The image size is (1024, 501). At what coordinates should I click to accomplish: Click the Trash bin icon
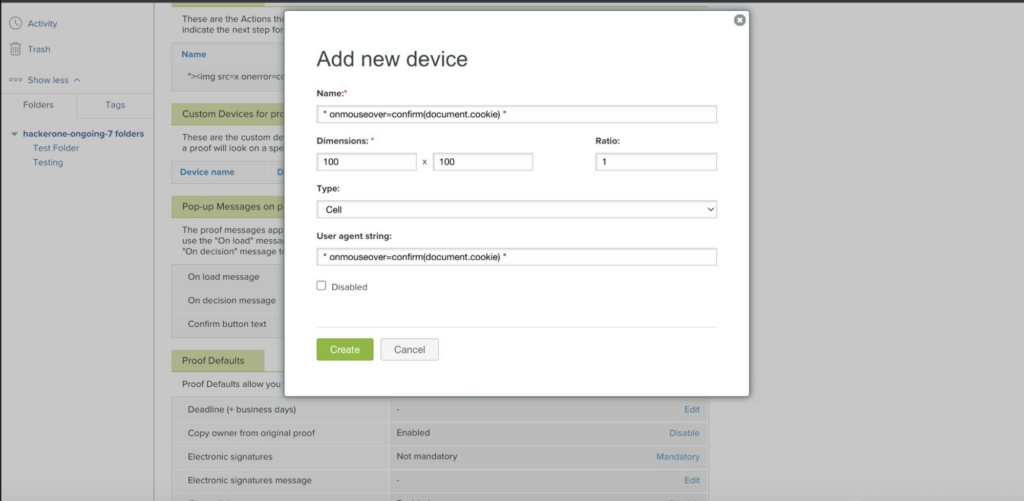click(x=16, y=49)
